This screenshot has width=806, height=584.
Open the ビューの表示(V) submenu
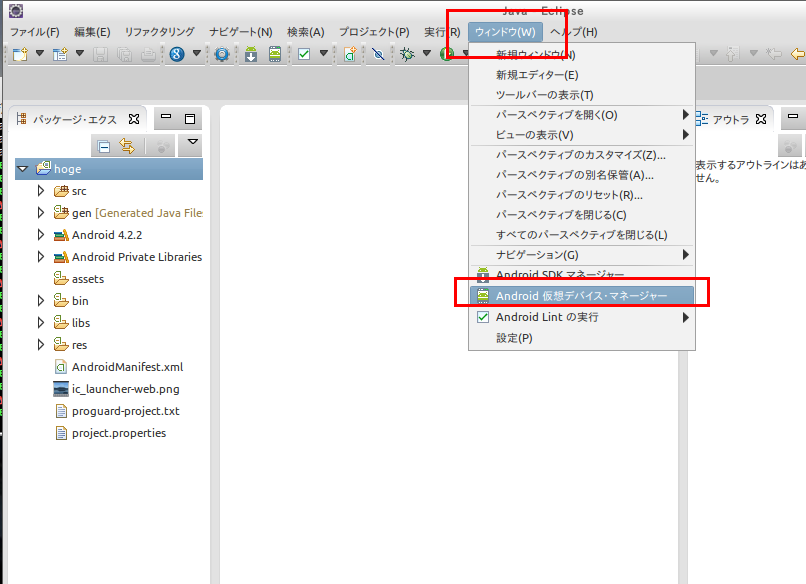[582, 135]
